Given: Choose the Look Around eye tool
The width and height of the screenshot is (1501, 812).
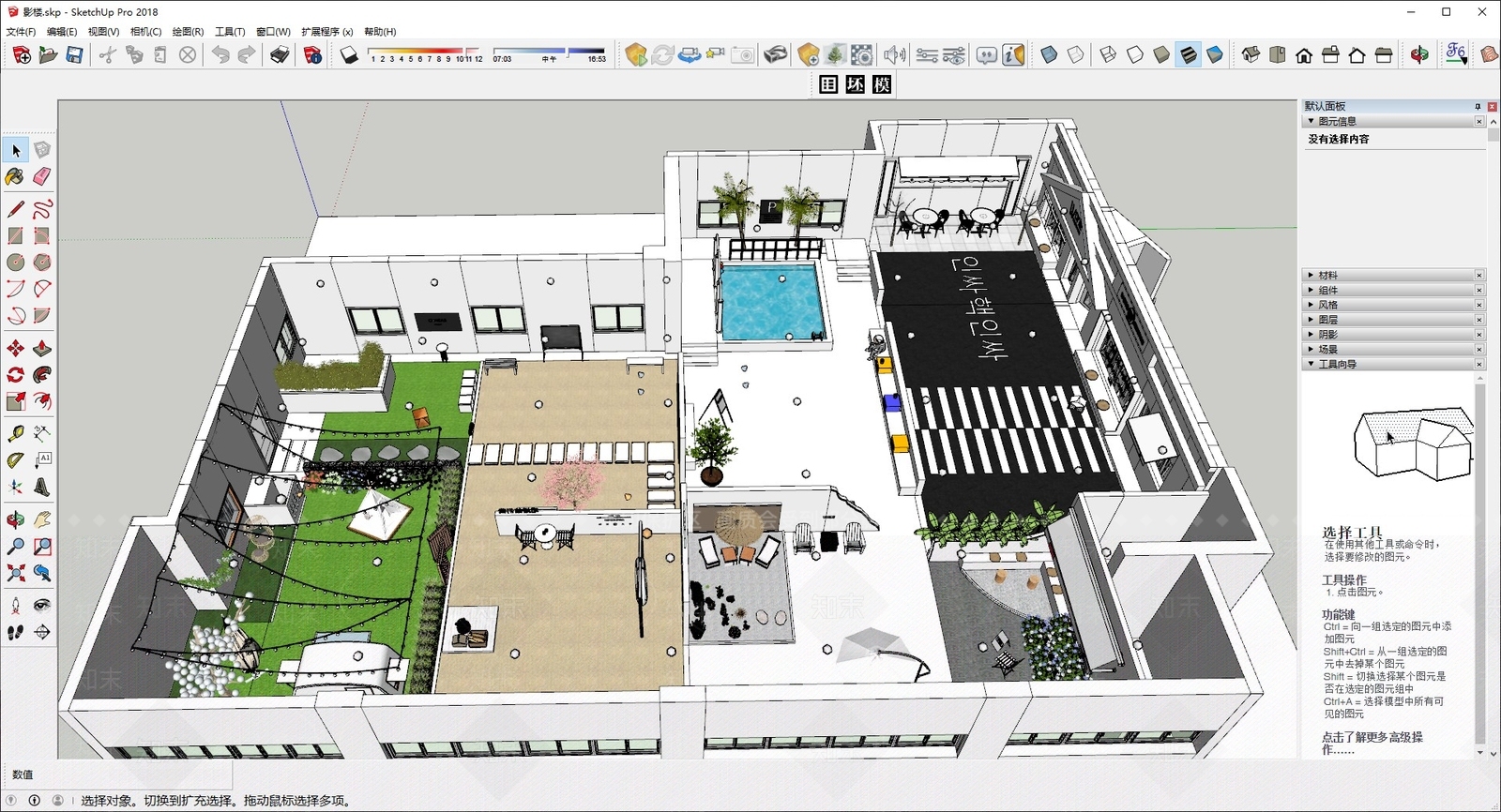Looking at the screenshot, I should [41, 605].
